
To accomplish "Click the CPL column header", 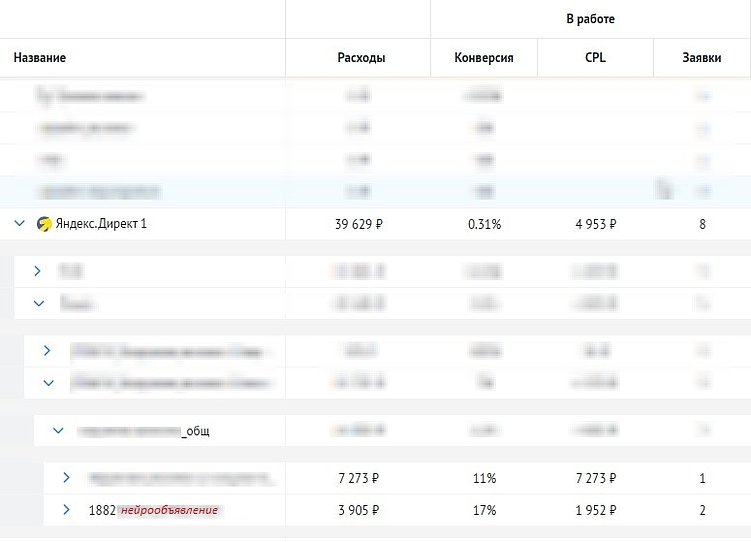I will coord(595,58).
